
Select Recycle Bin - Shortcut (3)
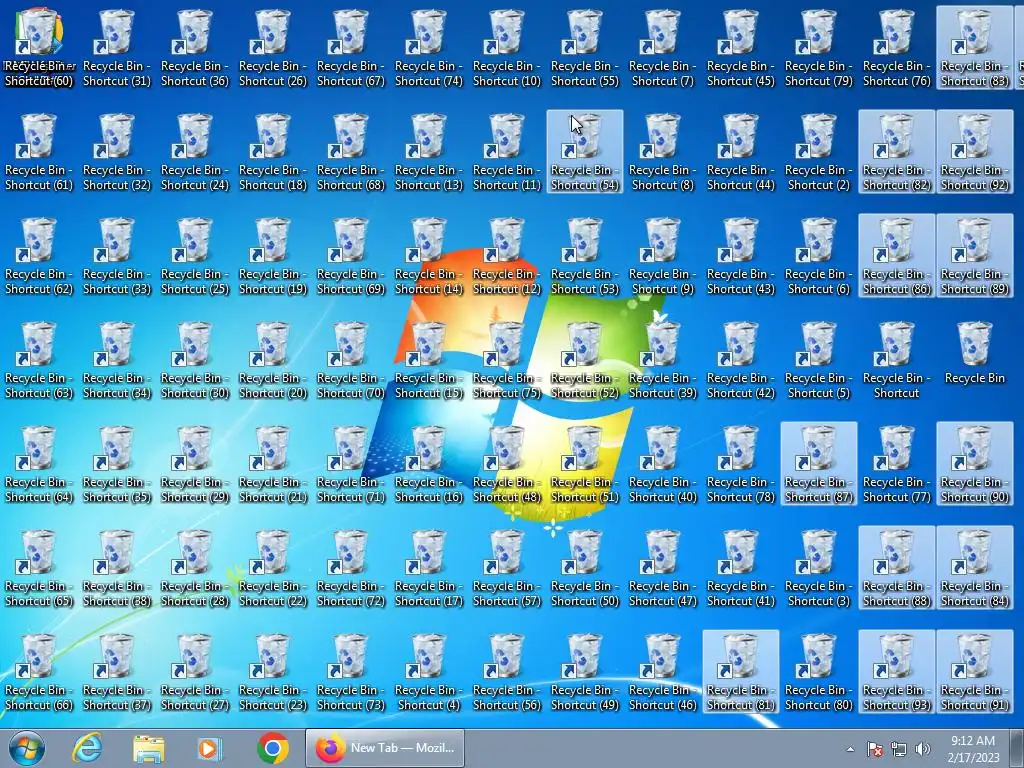point(819,567)
